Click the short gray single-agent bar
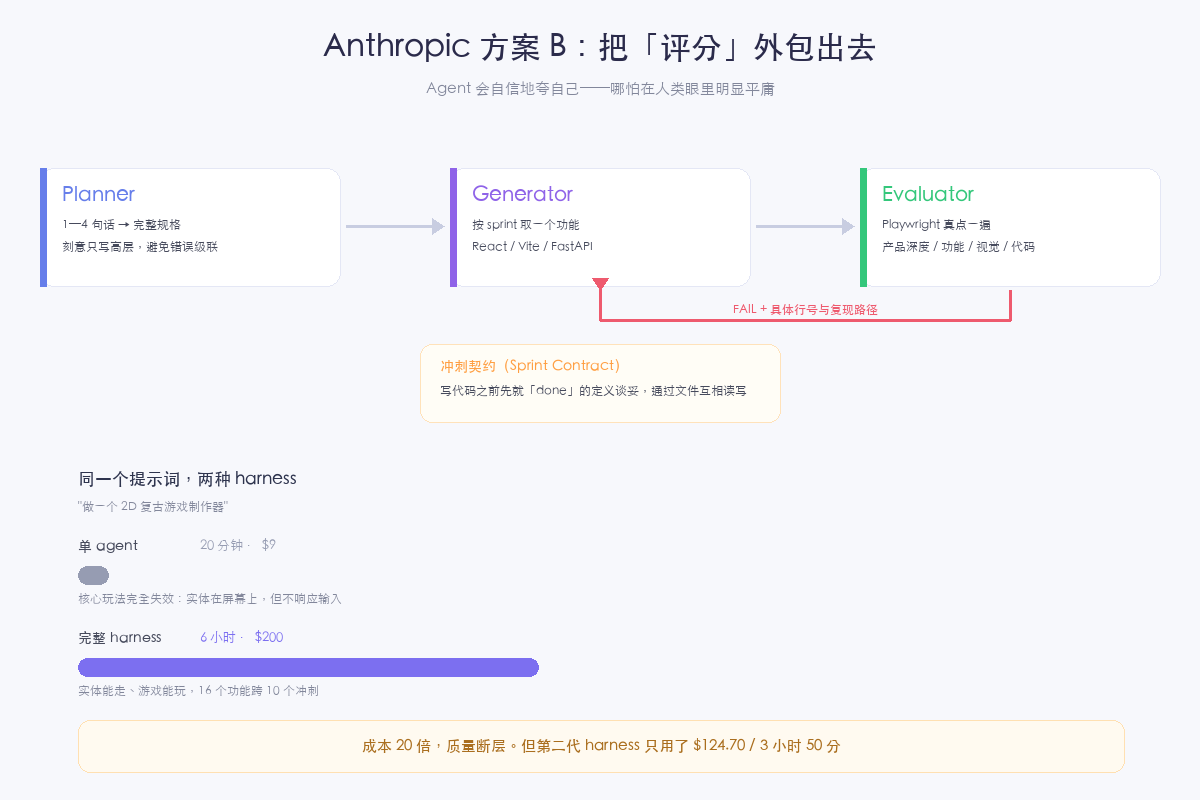Screen dimensions: 1200x800 (93, 575)
